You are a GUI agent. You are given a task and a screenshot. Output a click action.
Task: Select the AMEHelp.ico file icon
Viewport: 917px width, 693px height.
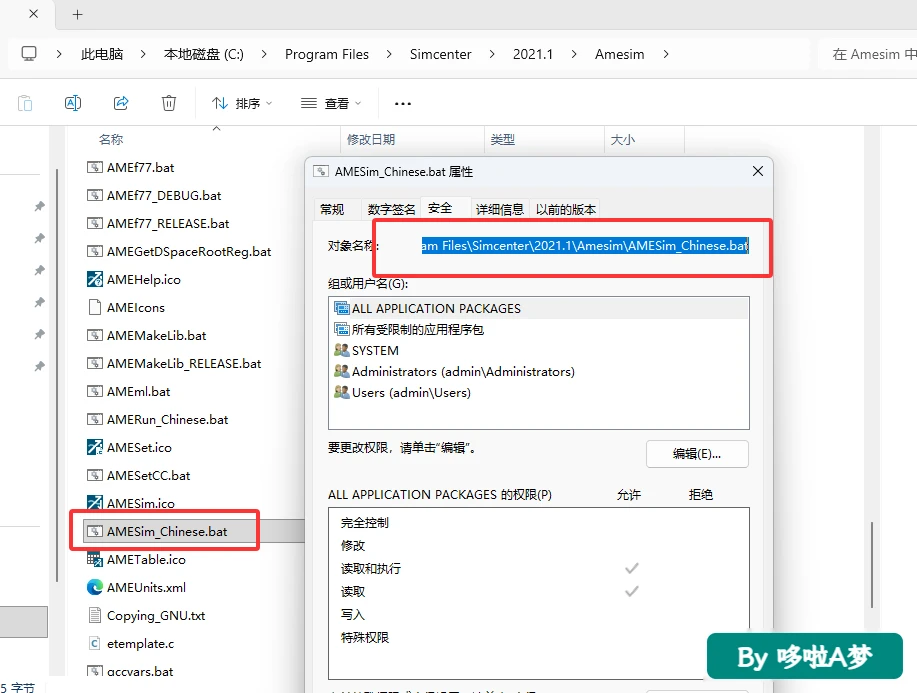click(x=95, y=280)
